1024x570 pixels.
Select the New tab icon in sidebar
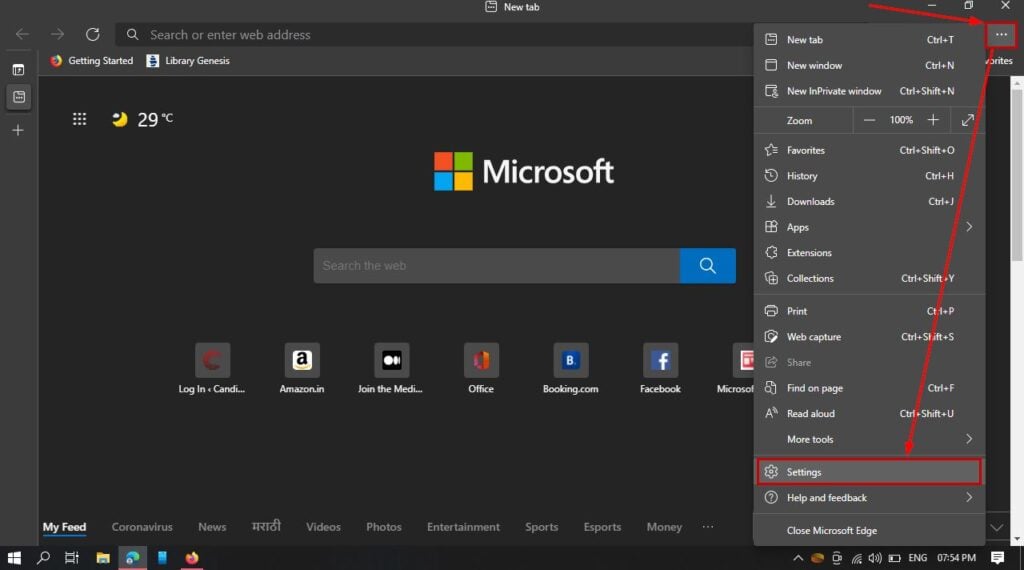click(19, 97)
